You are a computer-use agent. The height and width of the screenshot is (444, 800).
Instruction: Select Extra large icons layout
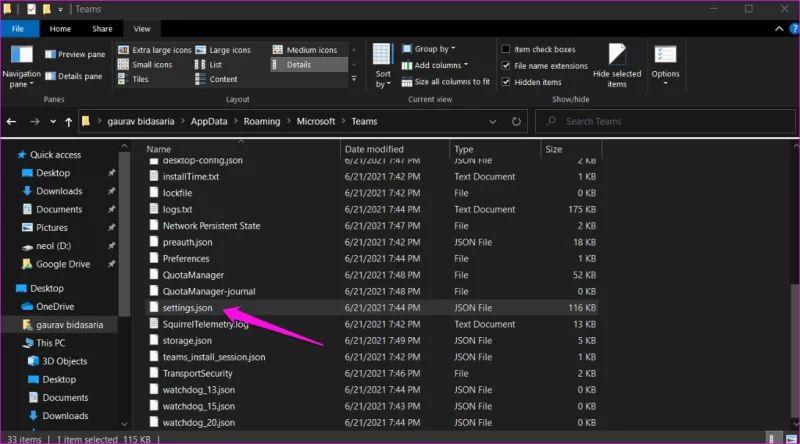point(155,50)
